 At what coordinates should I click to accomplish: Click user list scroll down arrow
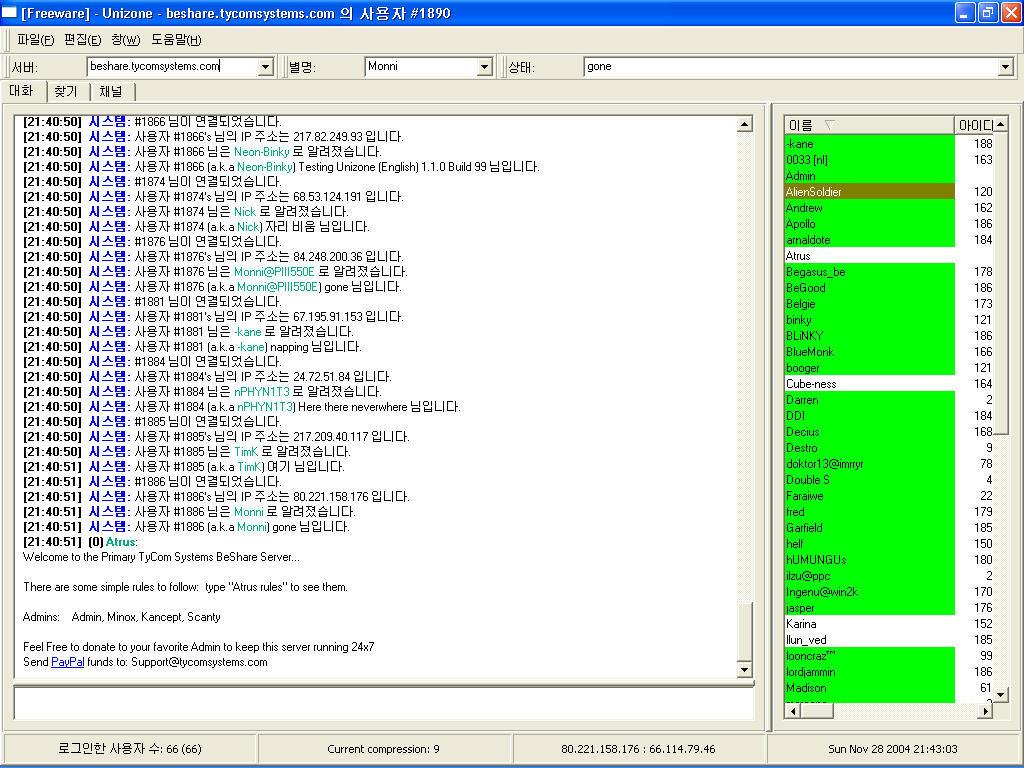(1000, 694)
